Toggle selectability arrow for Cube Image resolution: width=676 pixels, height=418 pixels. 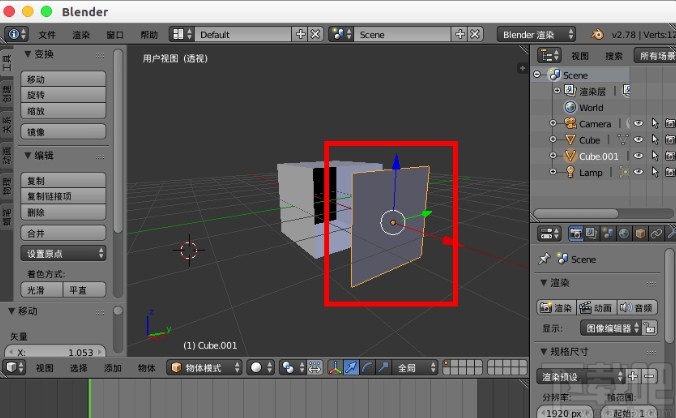coord(655,140)
